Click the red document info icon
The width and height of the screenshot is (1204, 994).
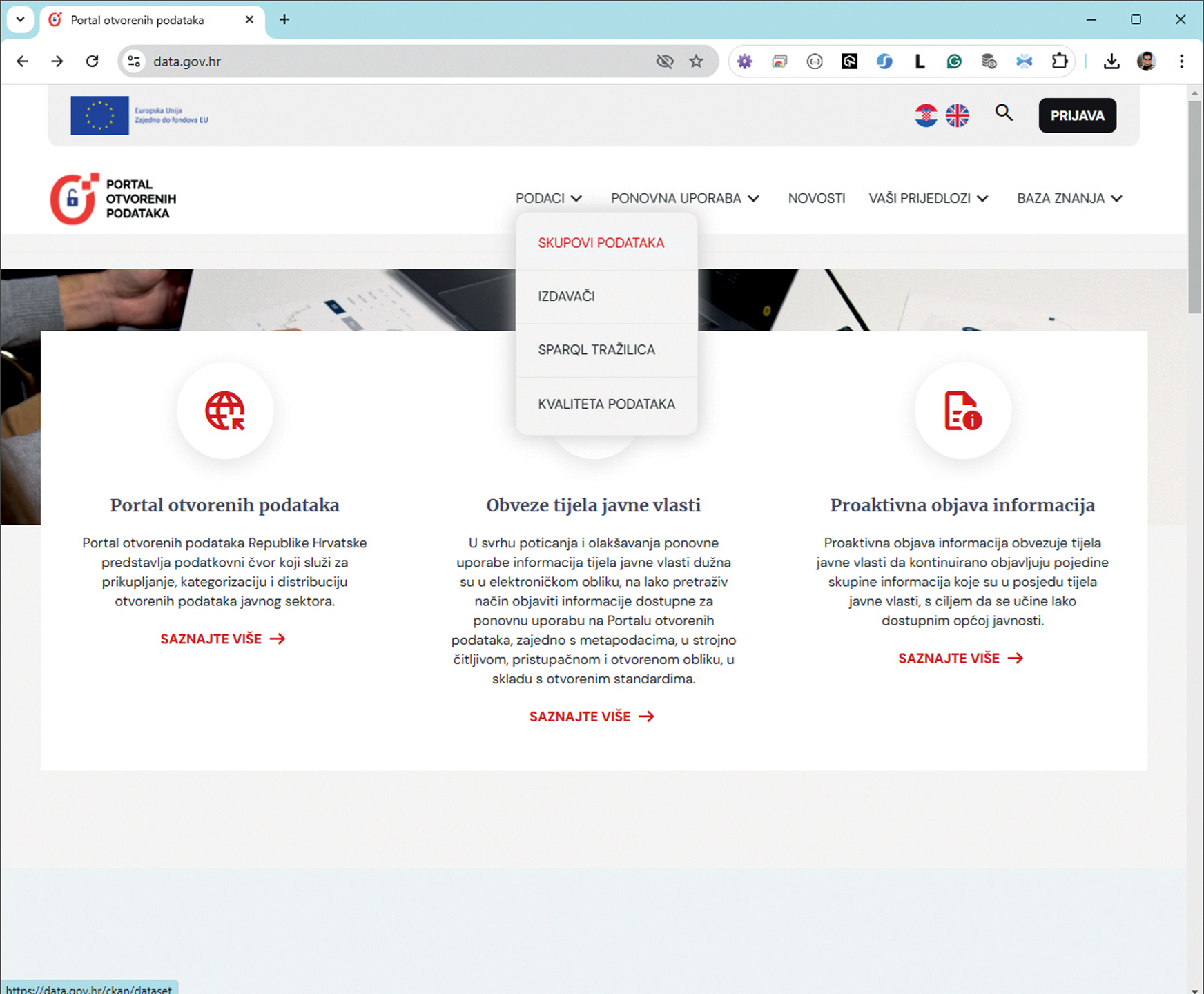[962, 411]
